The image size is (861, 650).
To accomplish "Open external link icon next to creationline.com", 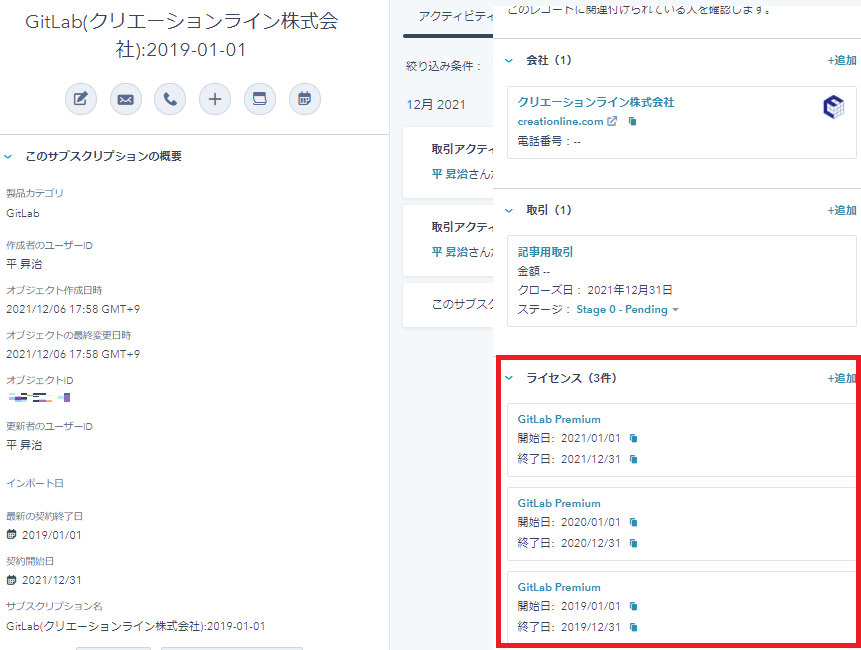I will (612, 121).
